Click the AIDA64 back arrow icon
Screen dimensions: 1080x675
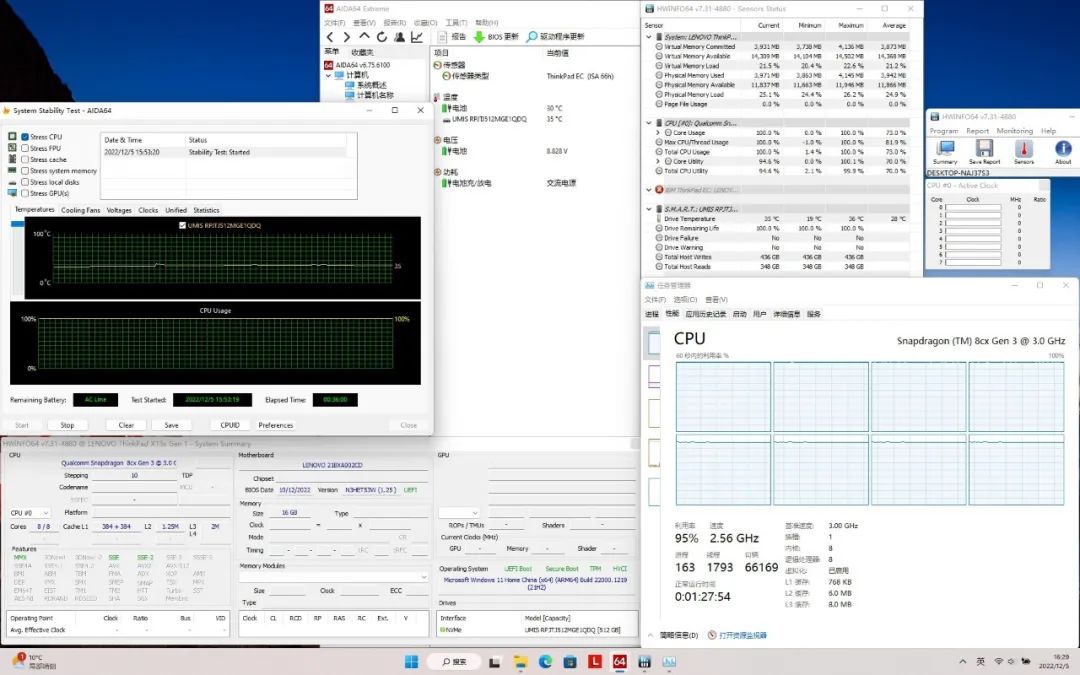pos(331,37)
